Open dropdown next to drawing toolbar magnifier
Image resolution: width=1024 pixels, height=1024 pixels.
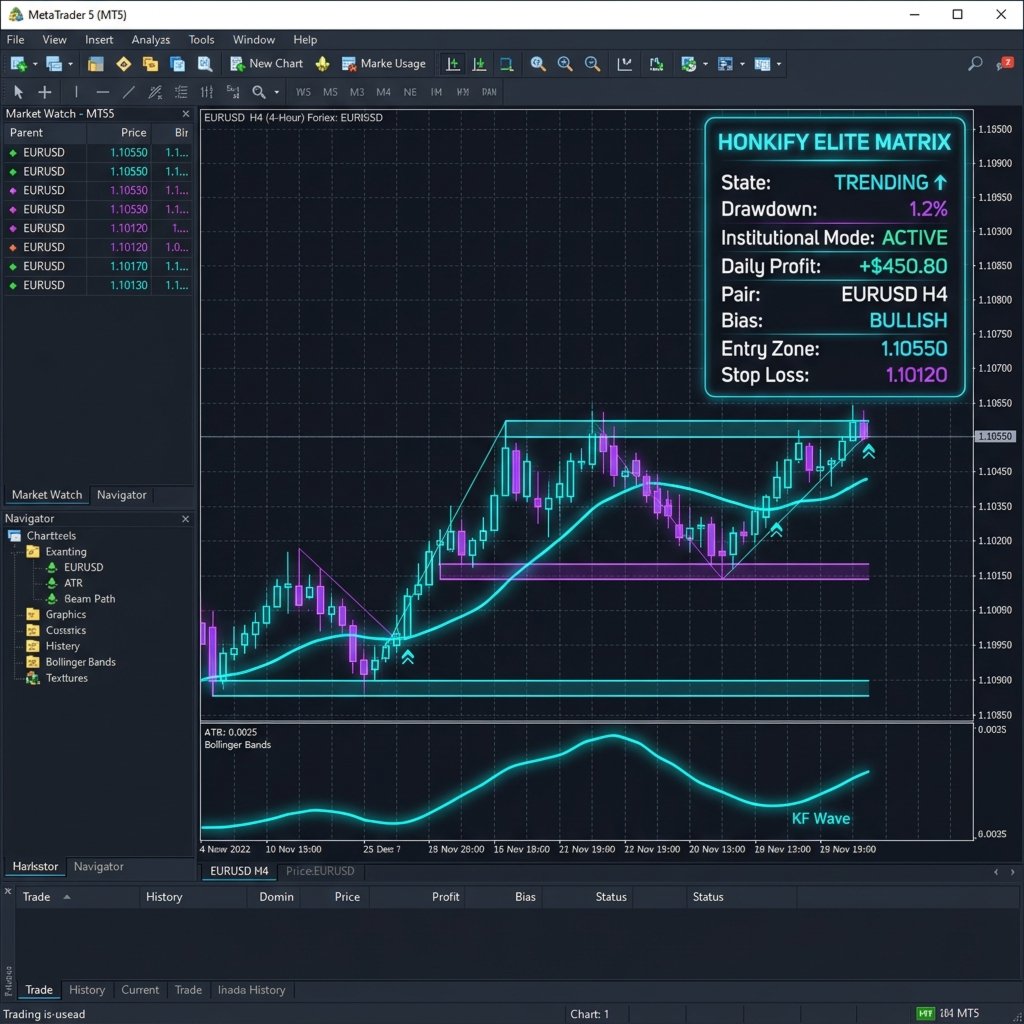(x=277, y=92)
